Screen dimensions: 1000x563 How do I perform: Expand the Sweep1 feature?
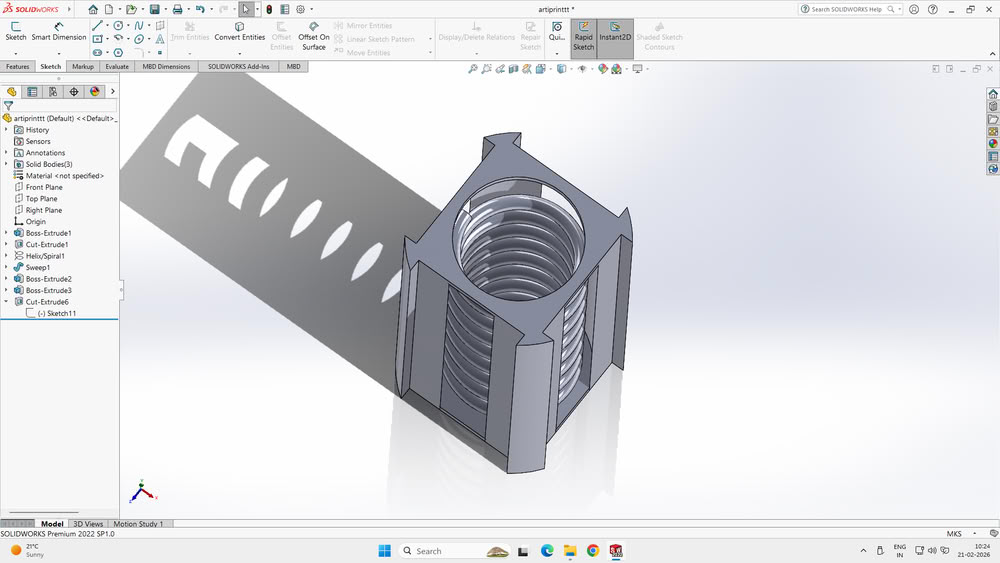click(x=6, y=267)
